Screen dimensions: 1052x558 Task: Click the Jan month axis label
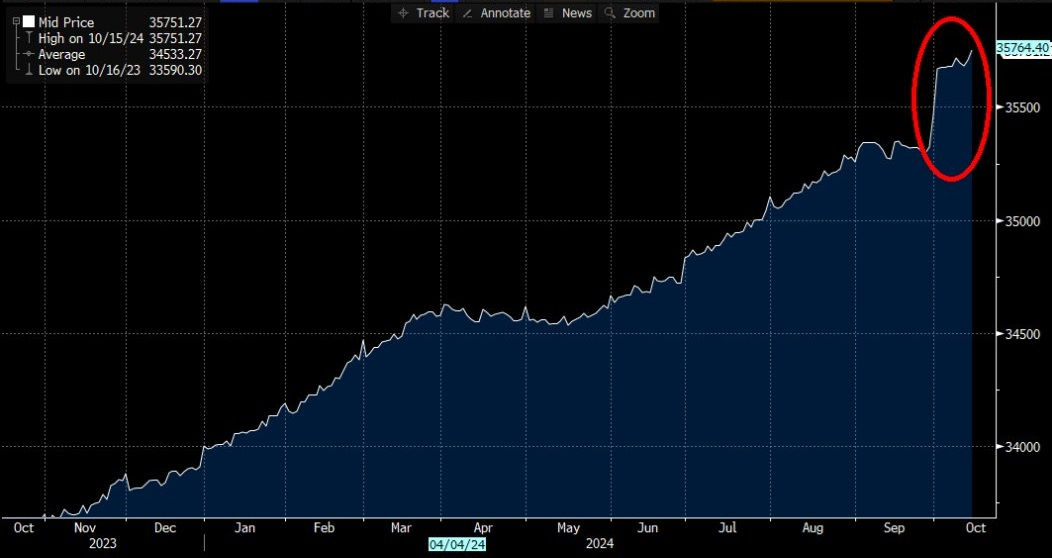pos(245,528)
